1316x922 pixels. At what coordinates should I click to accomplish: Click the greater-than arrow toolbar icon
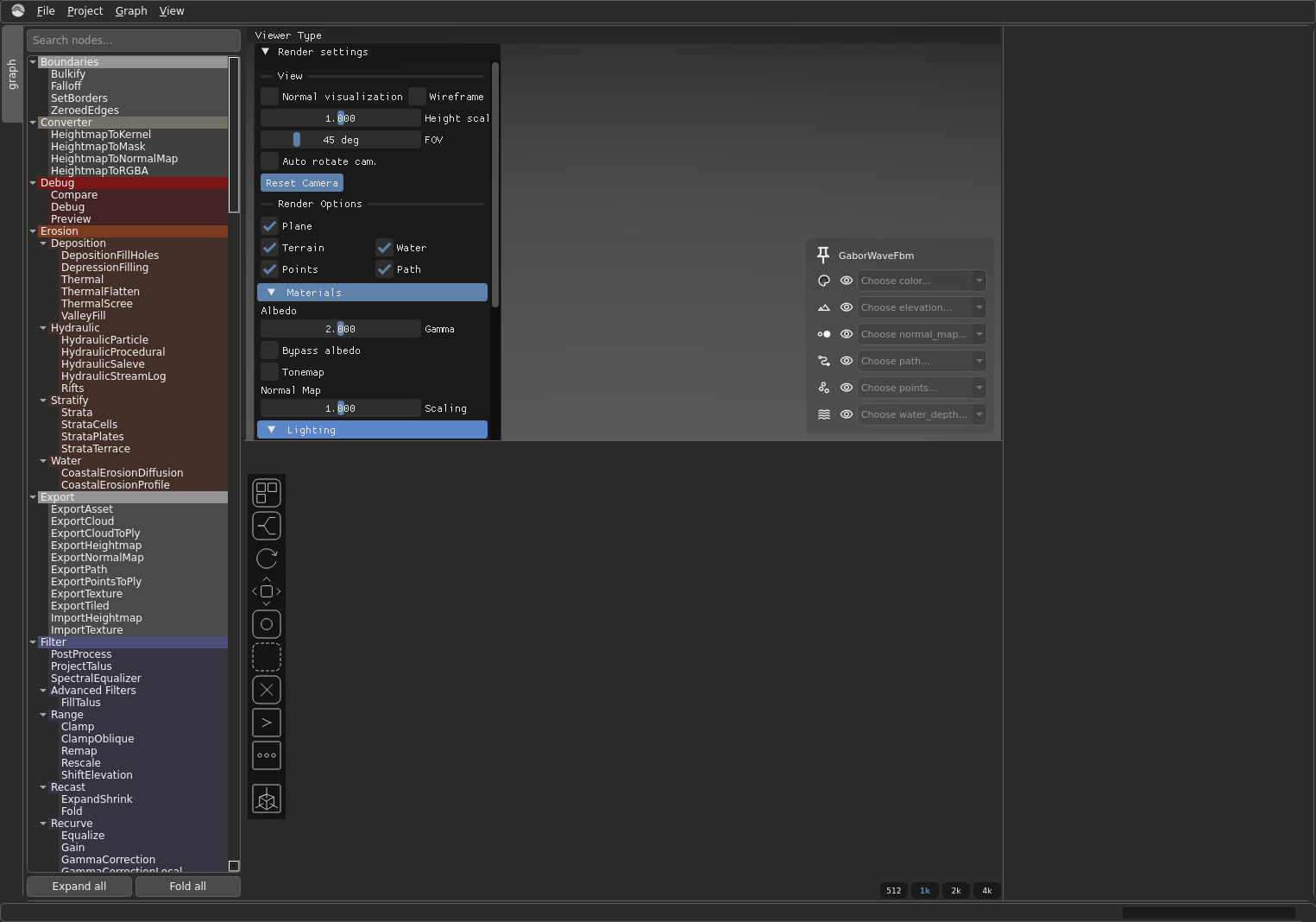click(x=267, y=723)
